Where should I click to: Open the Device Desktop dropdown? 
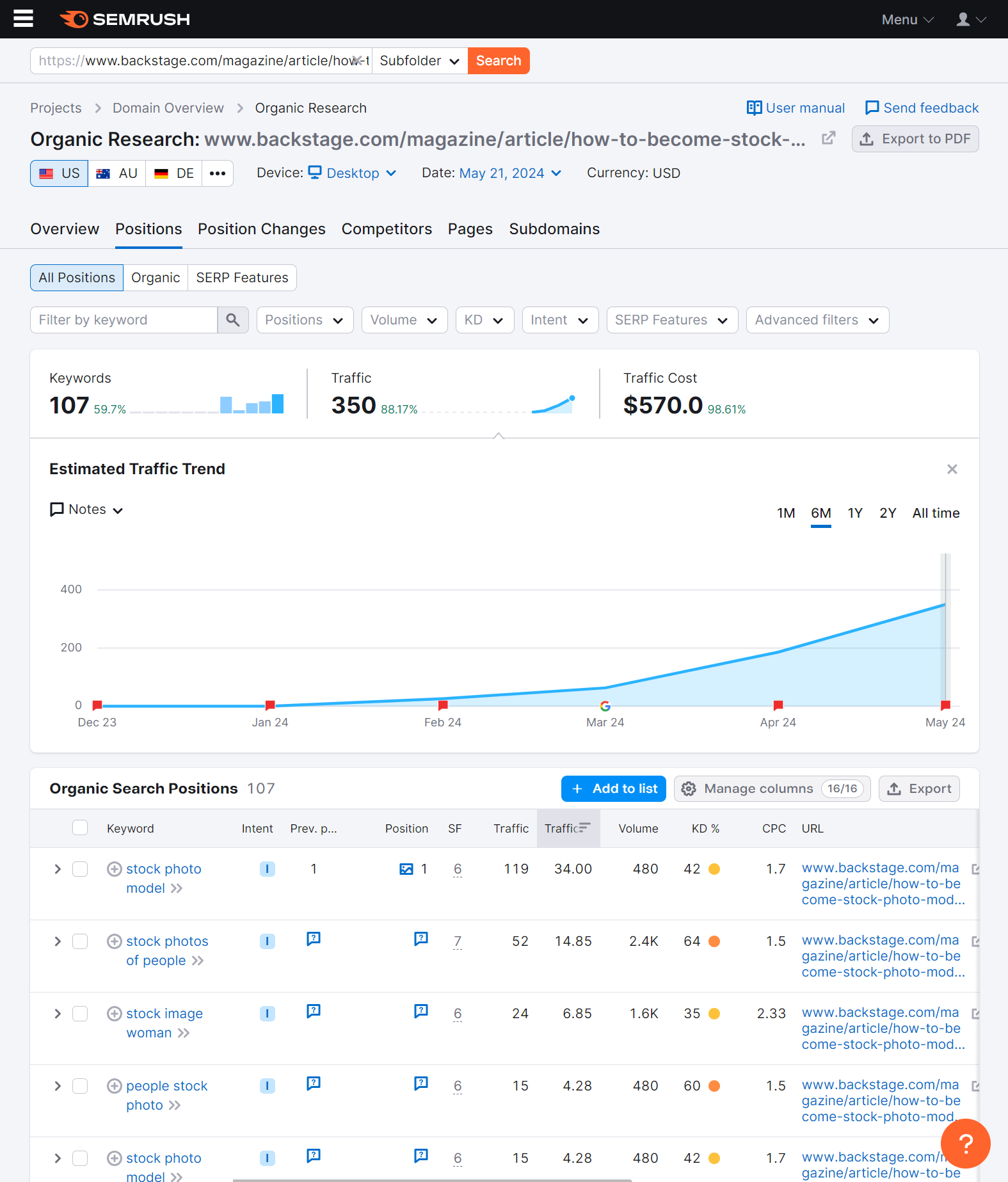click(x=353, y=173)
